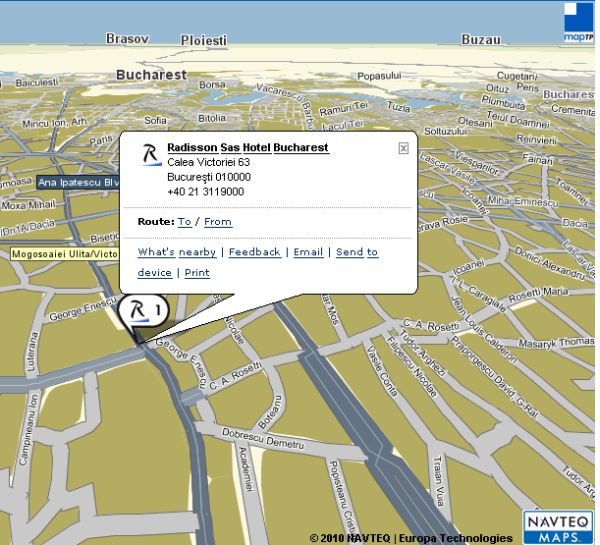The width and height of the screenshot is (600, 545).
Task: Click the Print link
Action: (x=197, y=272)
